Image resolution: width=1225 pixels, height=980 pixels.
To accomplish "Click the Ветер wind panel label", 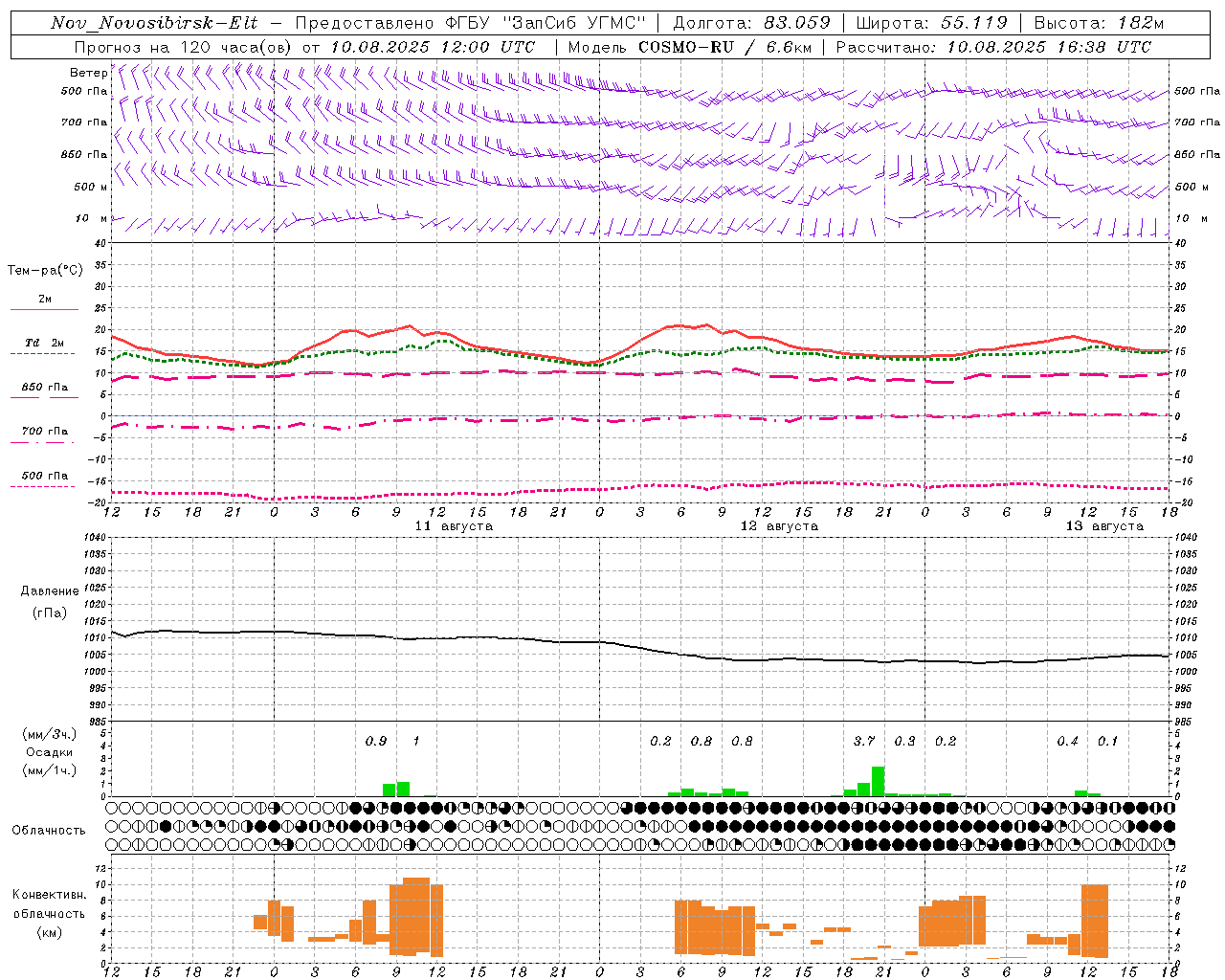I will click(x=88, y=73).
